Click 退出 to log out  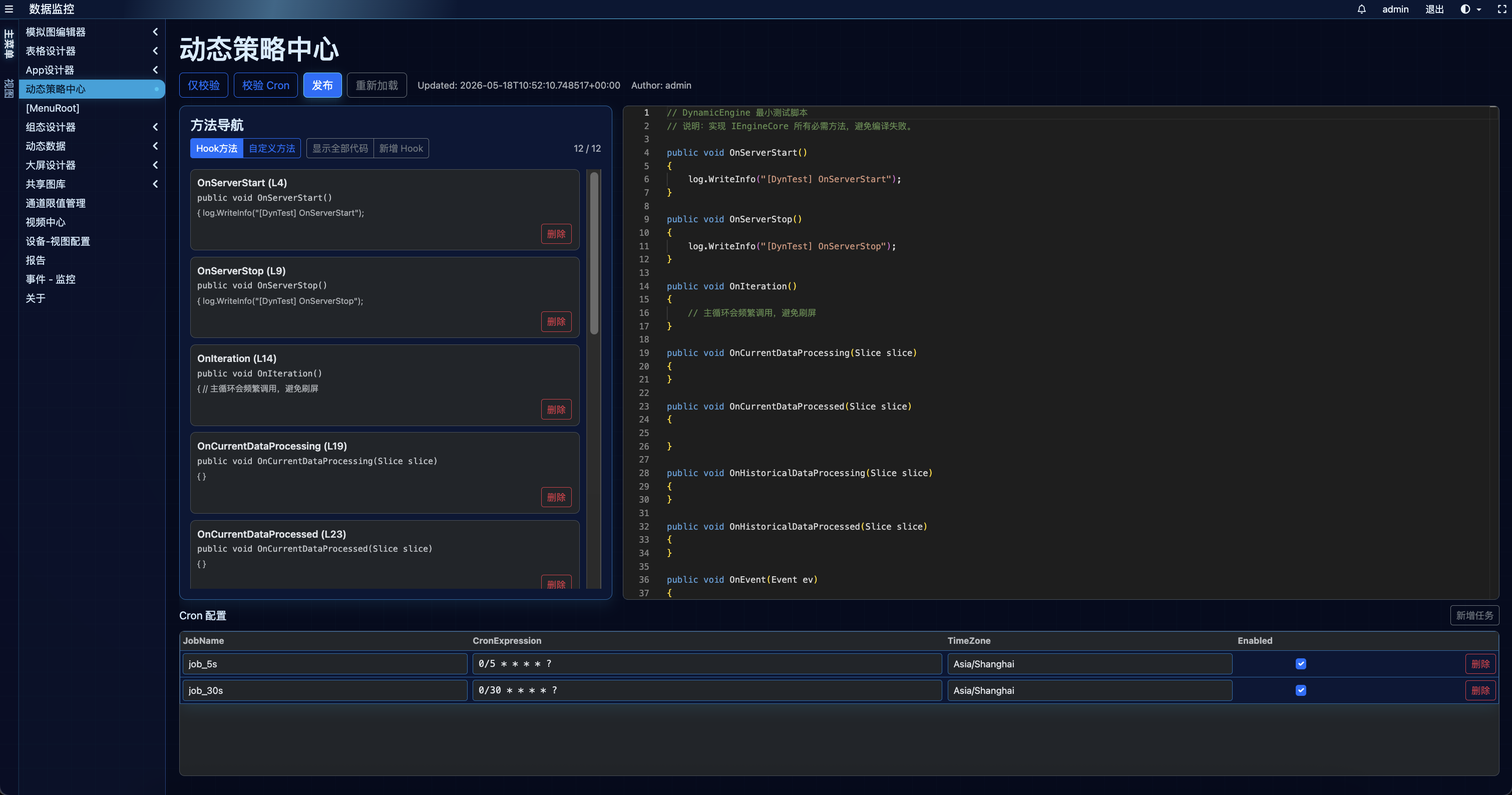[1434, 9]
